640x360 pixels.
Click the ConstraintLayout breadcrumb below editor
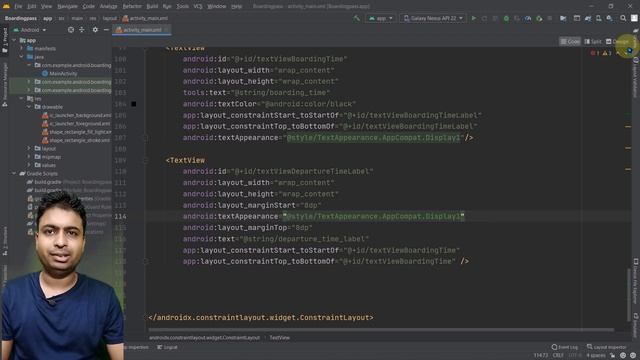point(204,338)
